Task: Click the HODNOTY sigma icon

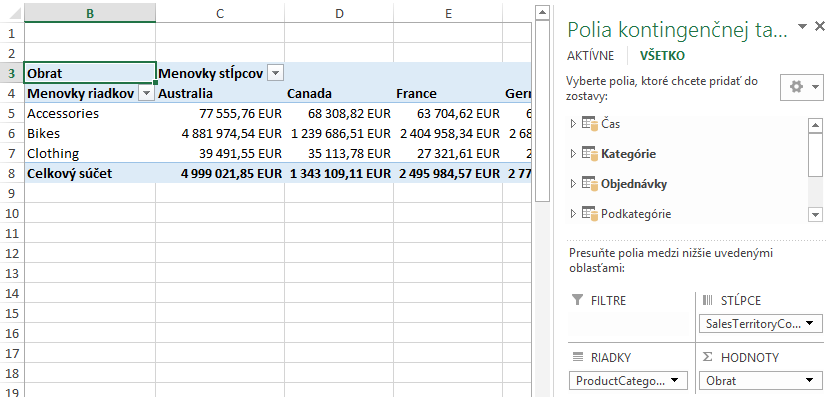Action: (x=708, y=357)
